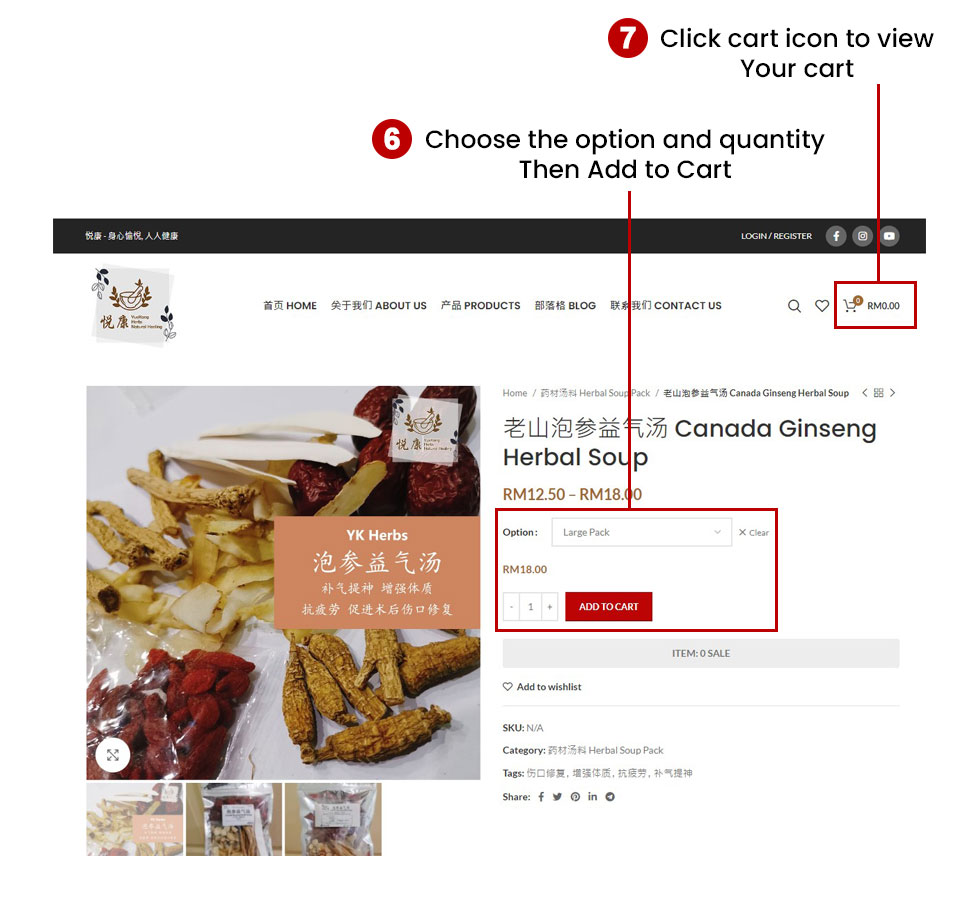Click Add to wishlist link
978x908 pixels.
coord(542,687)
